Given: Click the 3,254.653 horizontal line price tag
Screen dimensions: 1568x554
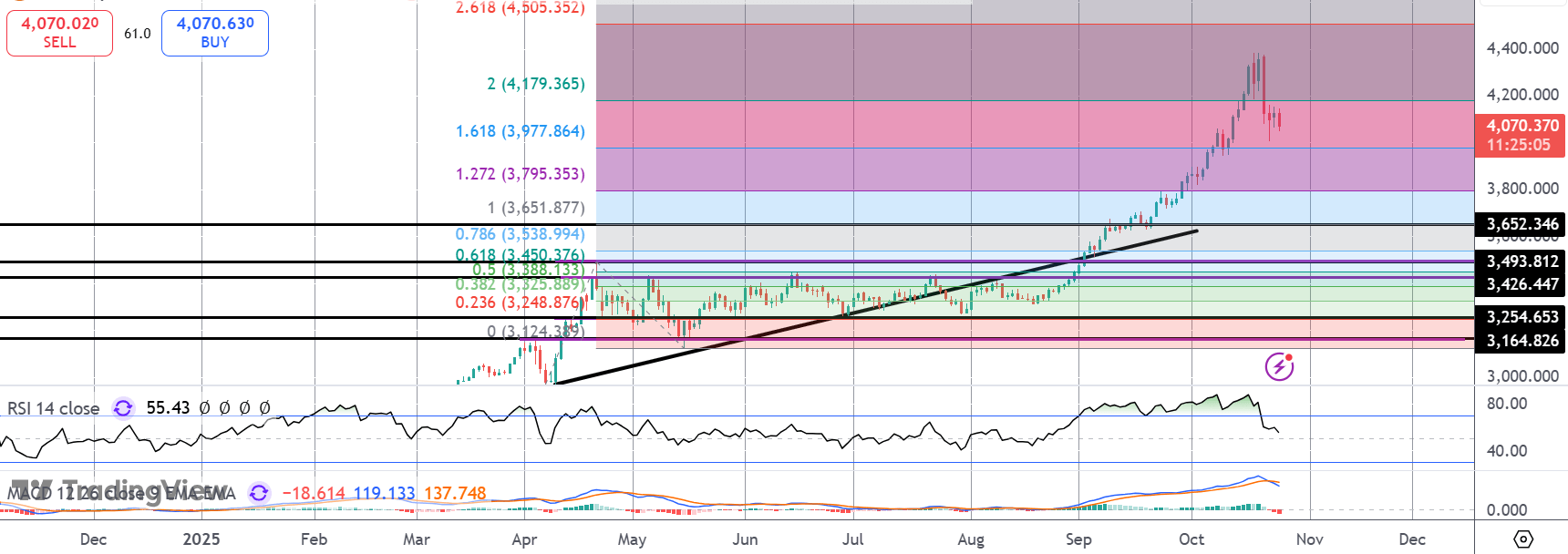Looking at the screenshot, I should click(1522, 317).
